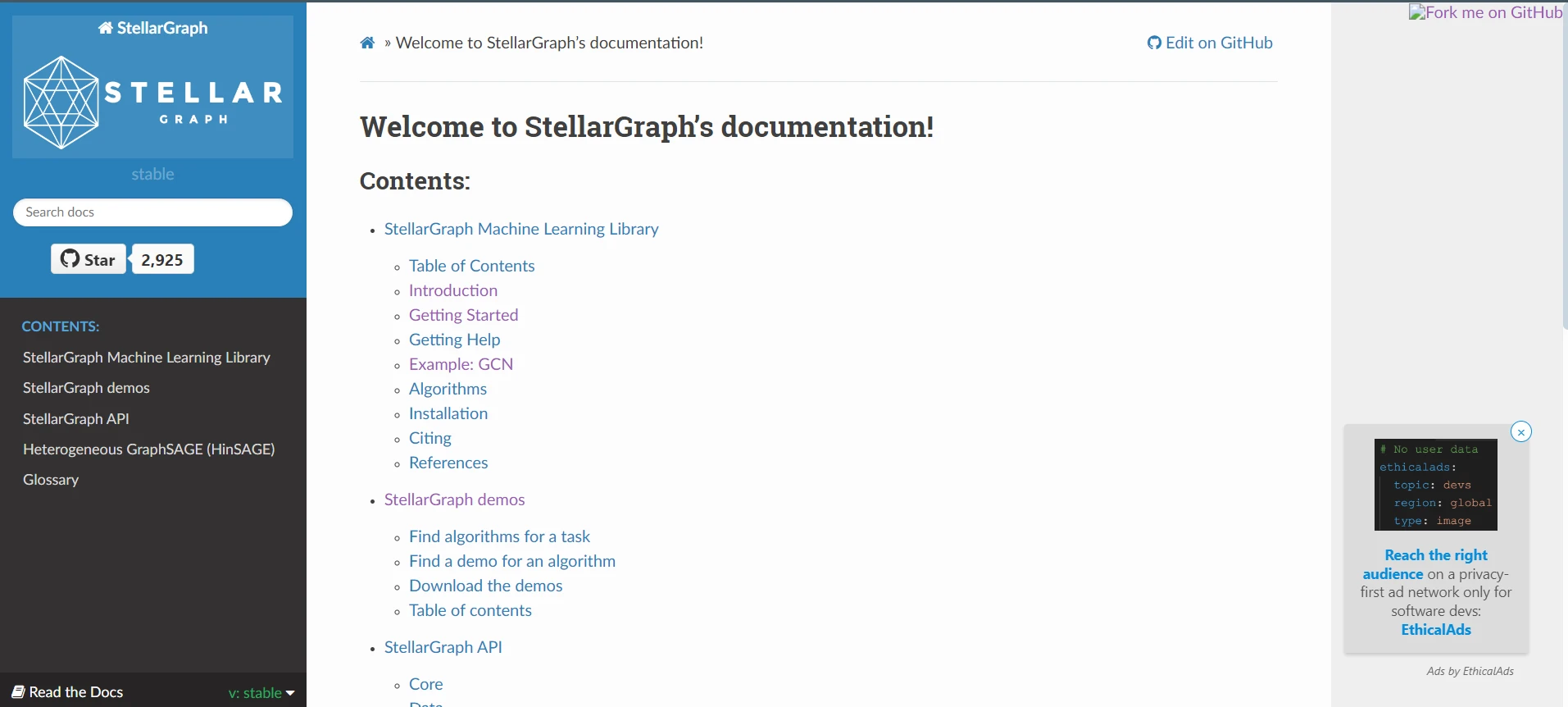This screenshot has height=707, width=1568.
Task: Click the Search docs input field
Action: (x=152, y=212)
